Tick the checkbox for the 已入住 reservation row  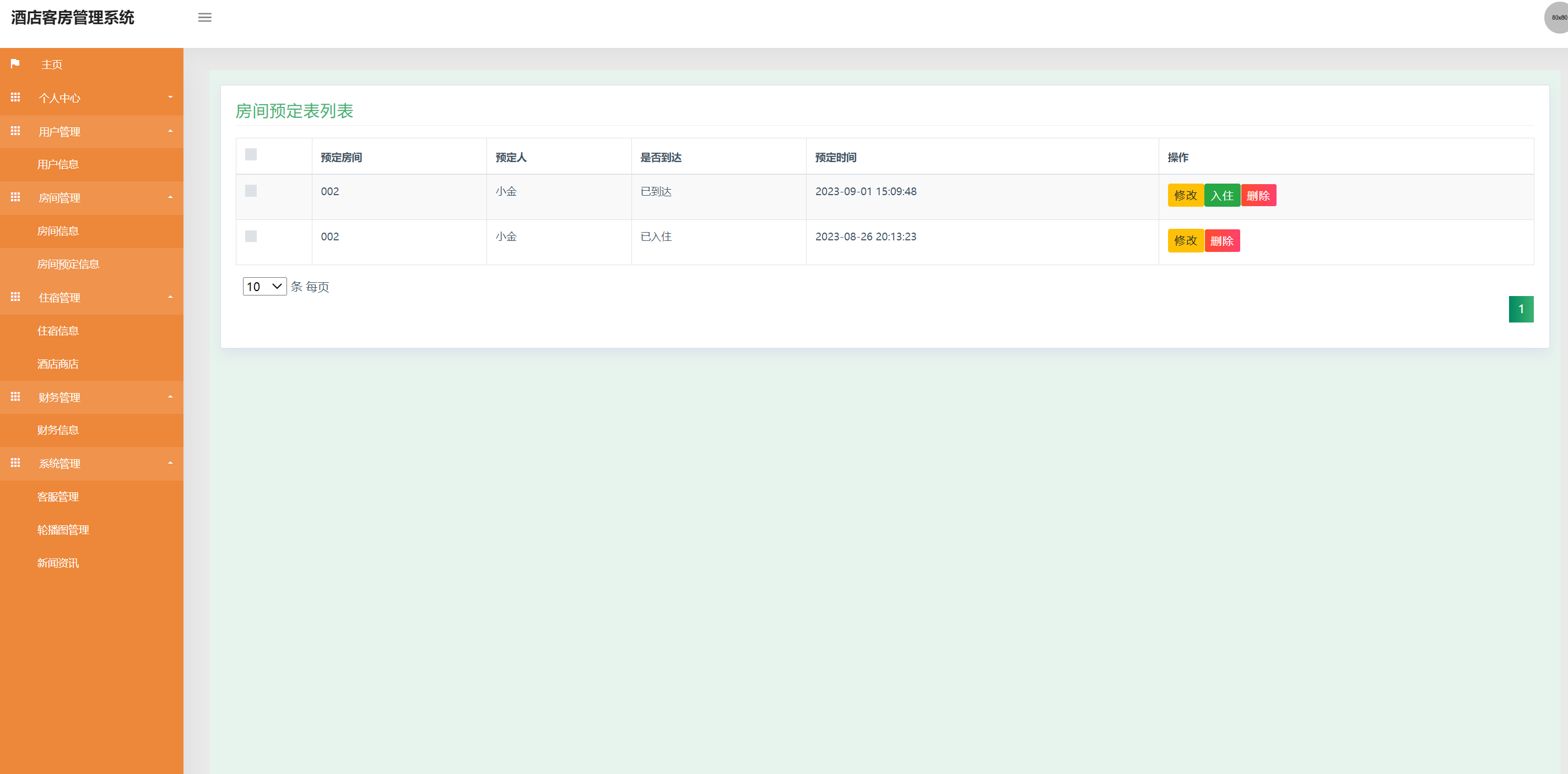coord(251,237)
